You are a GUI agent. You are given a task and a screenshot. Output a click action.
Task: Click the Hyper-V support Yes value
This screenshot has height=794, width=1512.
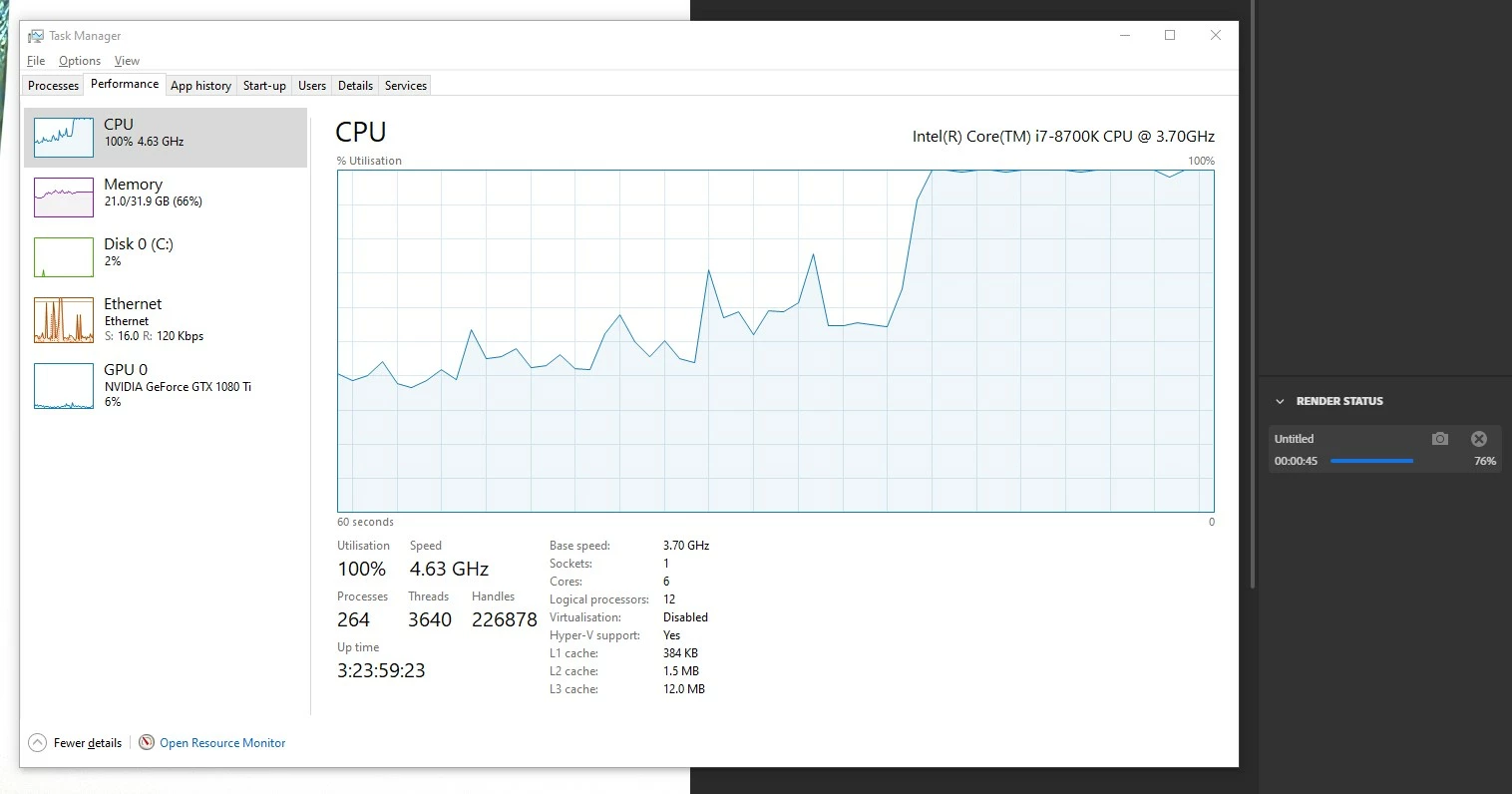671,635
